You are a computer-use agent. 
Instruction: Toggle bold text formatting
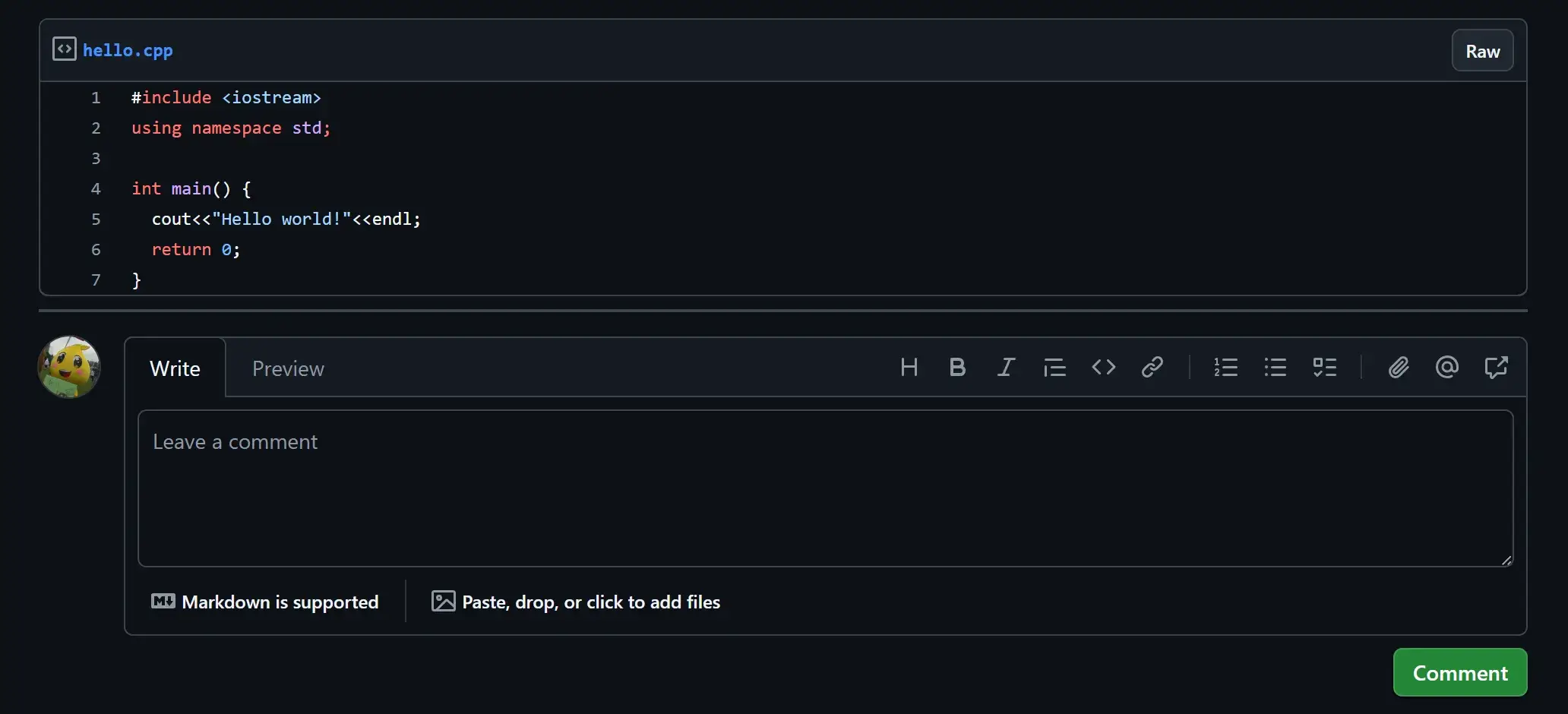point(957,368)
